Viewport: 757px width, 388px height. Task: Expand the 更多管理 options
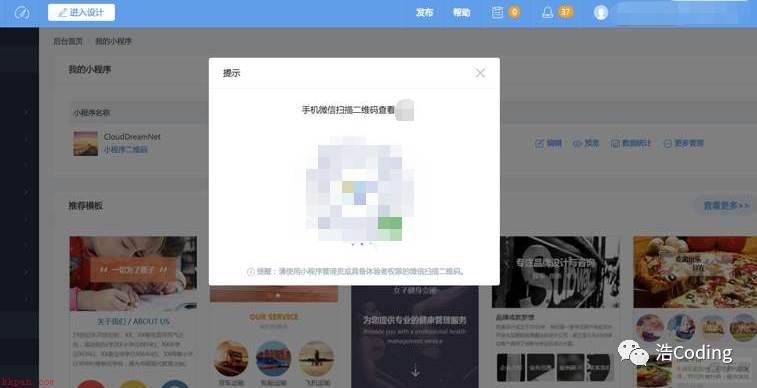tap(684, 143)
